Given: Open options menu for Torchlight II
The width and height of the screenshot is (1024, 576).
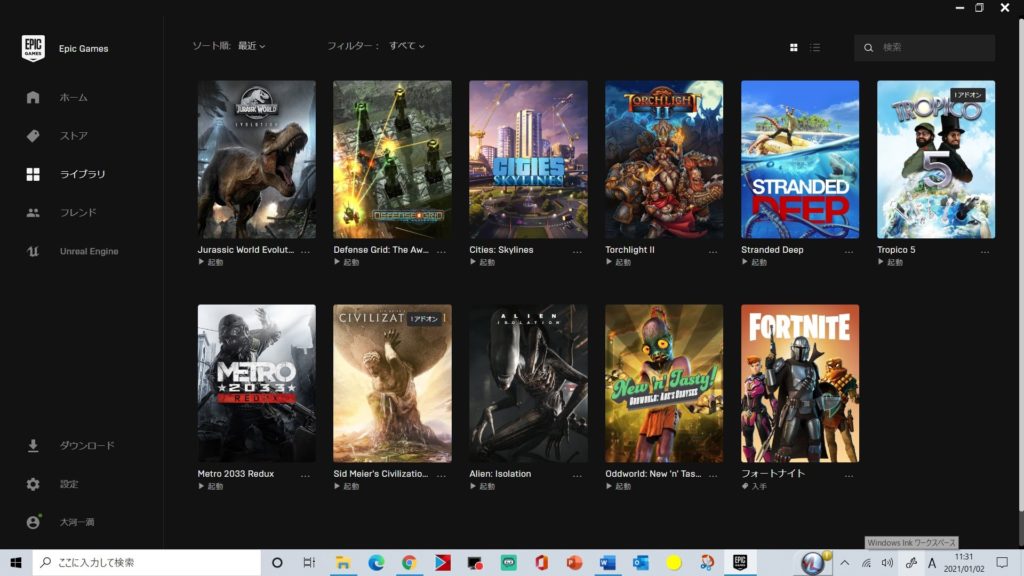Looking at the screenshot, I should click(x=713, y=251).
